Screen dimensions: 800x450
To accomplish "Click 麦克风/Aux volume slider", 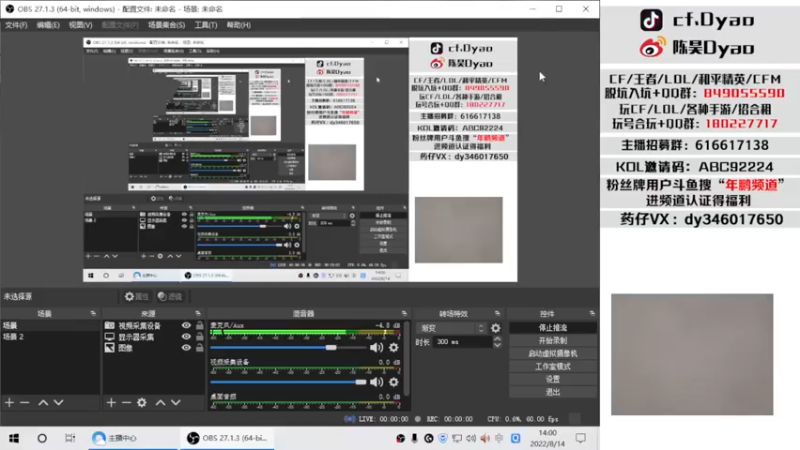I will coord(288,347).
